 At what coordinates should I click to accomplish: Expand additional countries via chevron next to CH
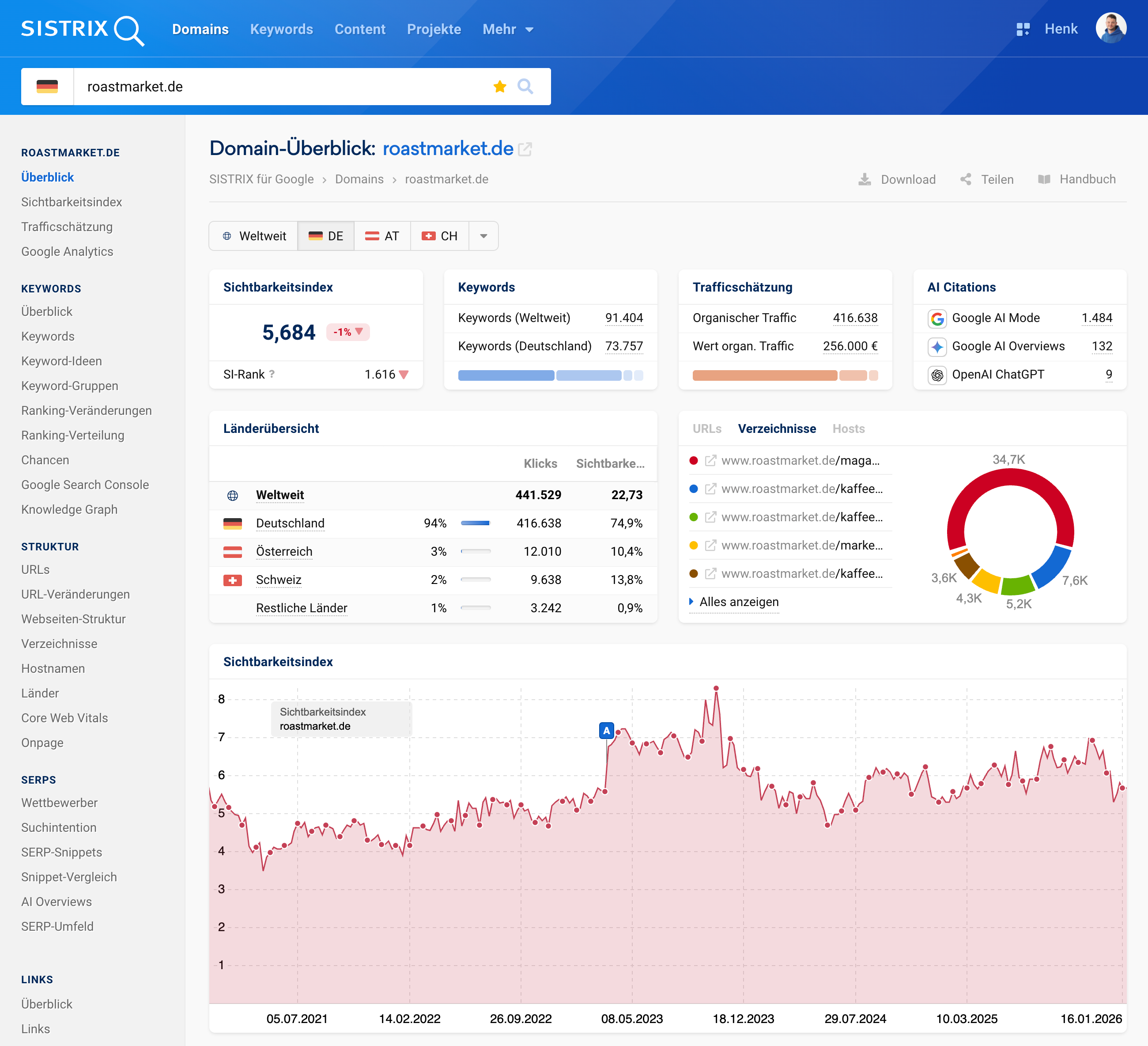483,236
